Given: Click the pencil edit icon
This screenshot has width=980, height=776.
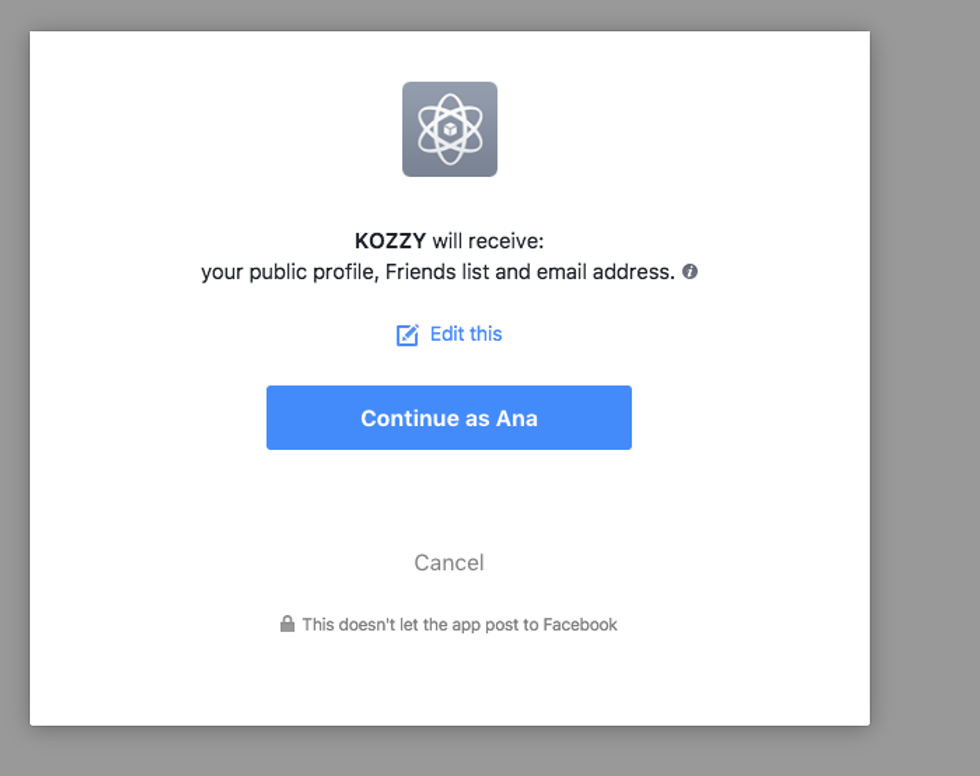Looking at the screenshot, I should [x=407, y=335].
